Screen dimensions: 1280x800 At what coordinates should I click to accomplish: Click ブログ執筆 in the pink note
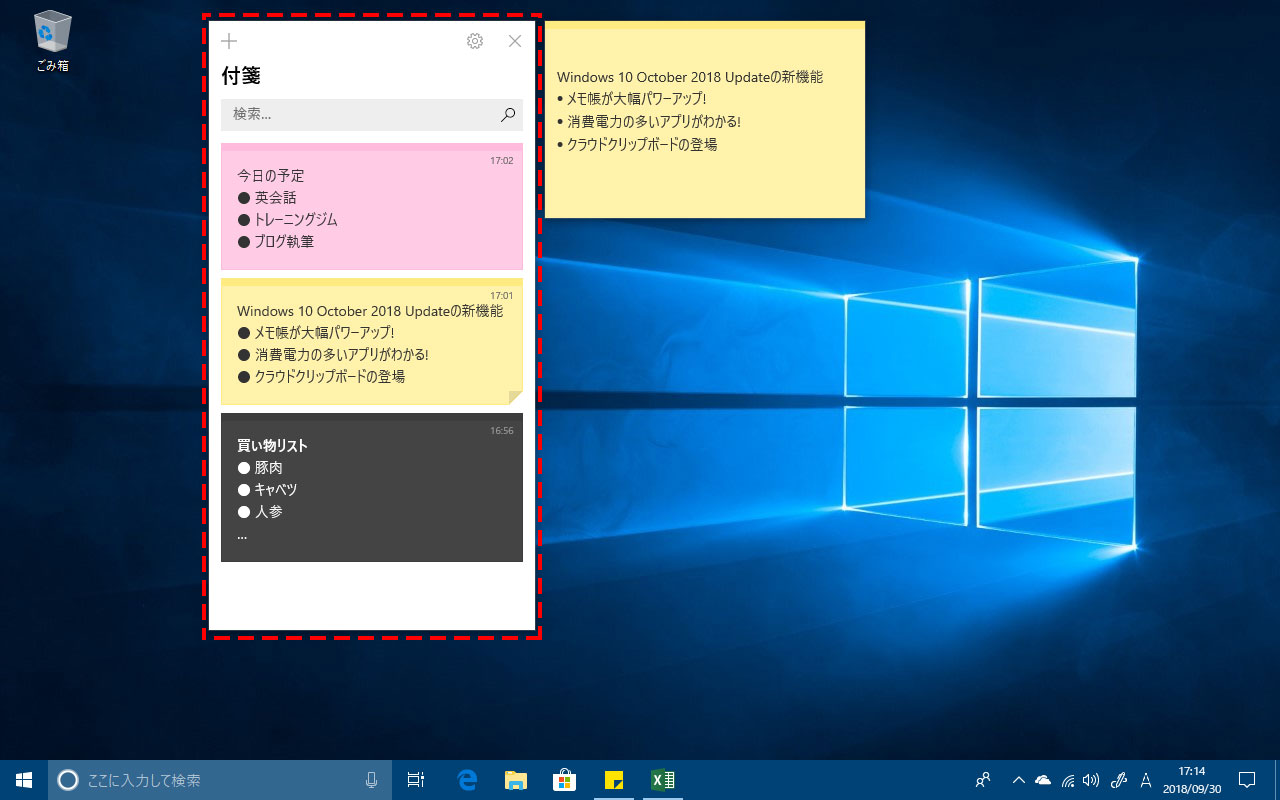(284, 242)
